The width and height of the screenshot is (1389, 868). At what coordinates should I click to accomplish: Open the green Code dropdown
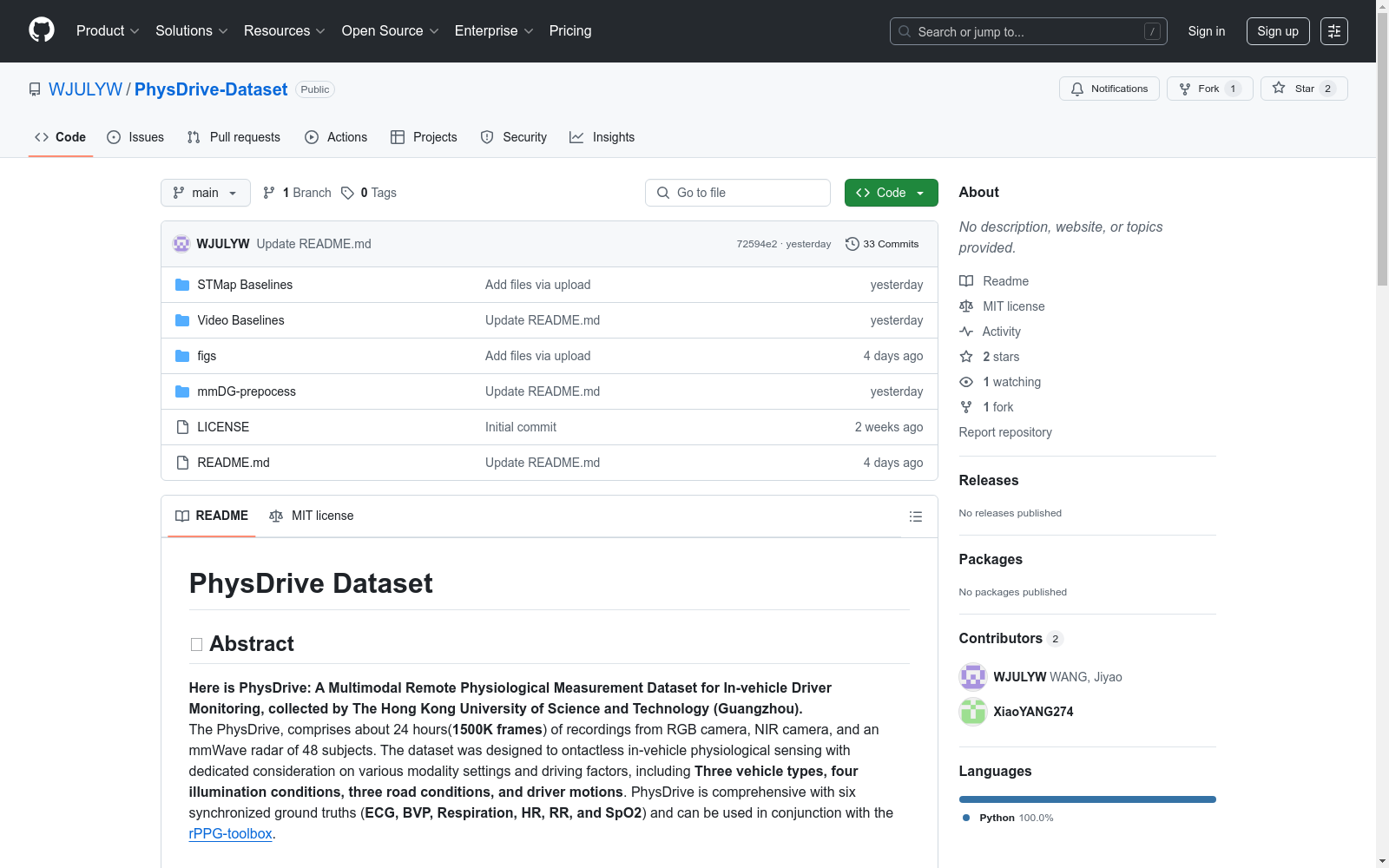(x=891, y=193)
